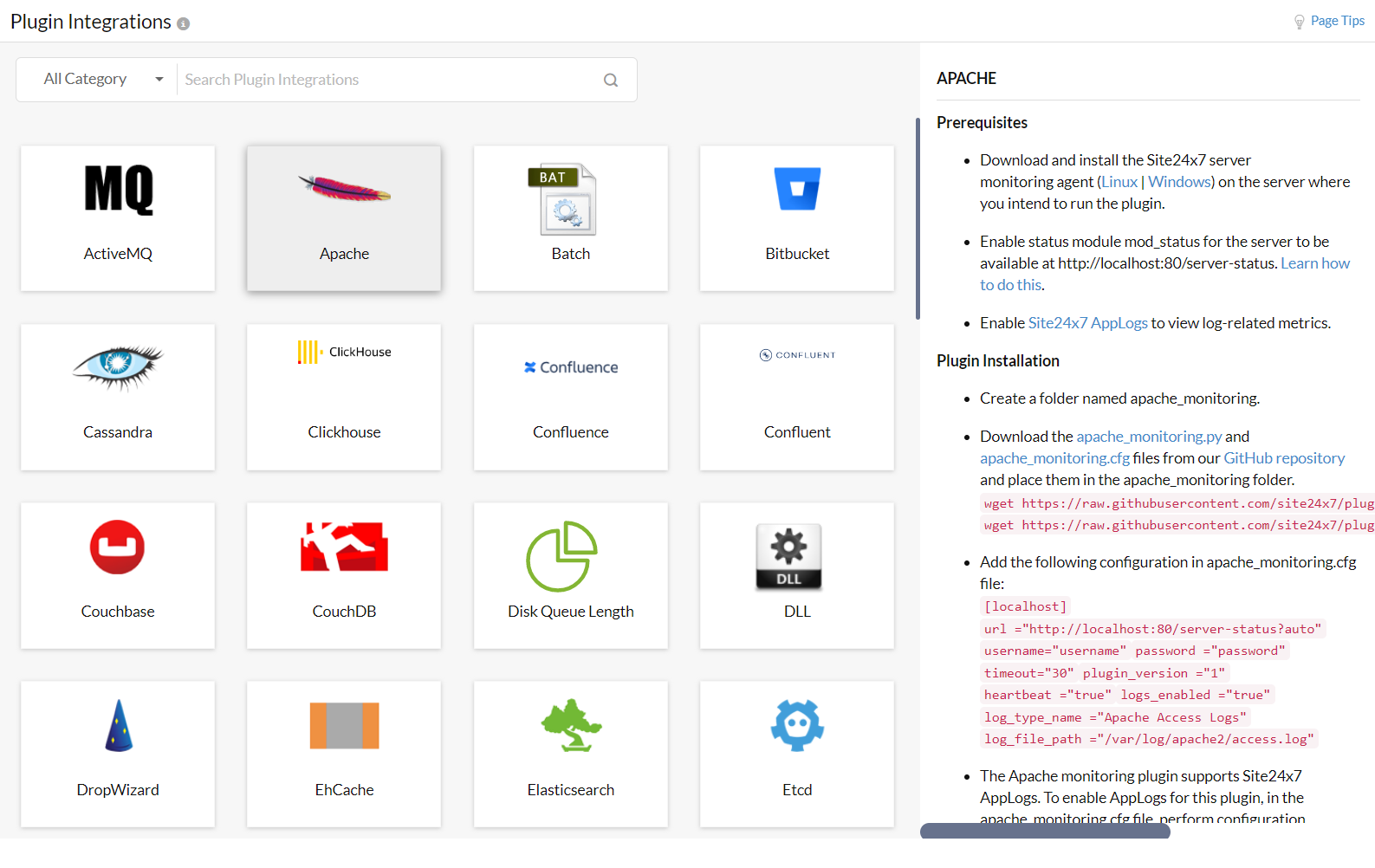Click the 'APACHE' panel heading

(x=966, y=79)
